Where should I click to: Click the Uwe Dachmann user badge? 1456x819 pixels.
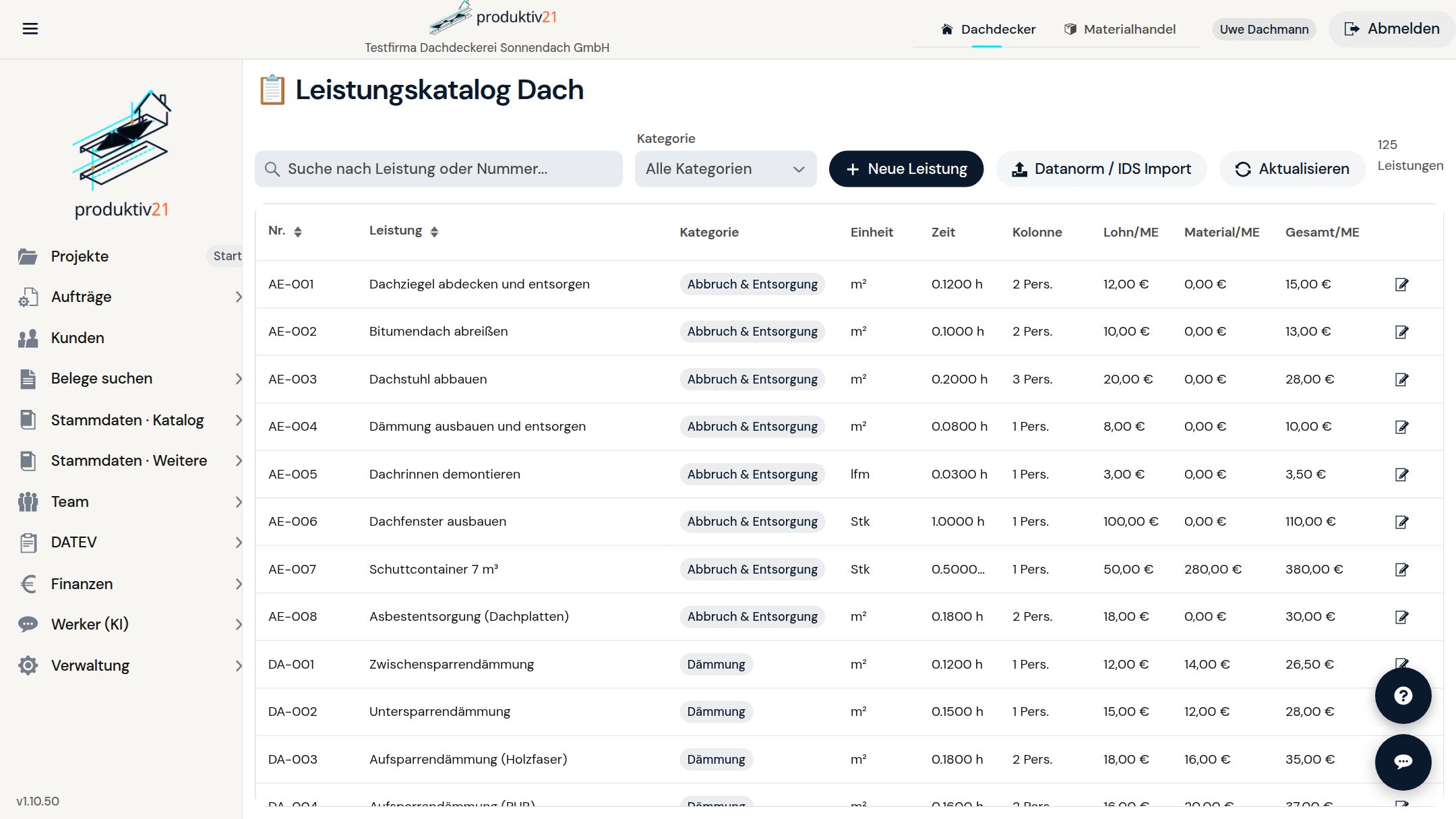tap(1264, 29)
